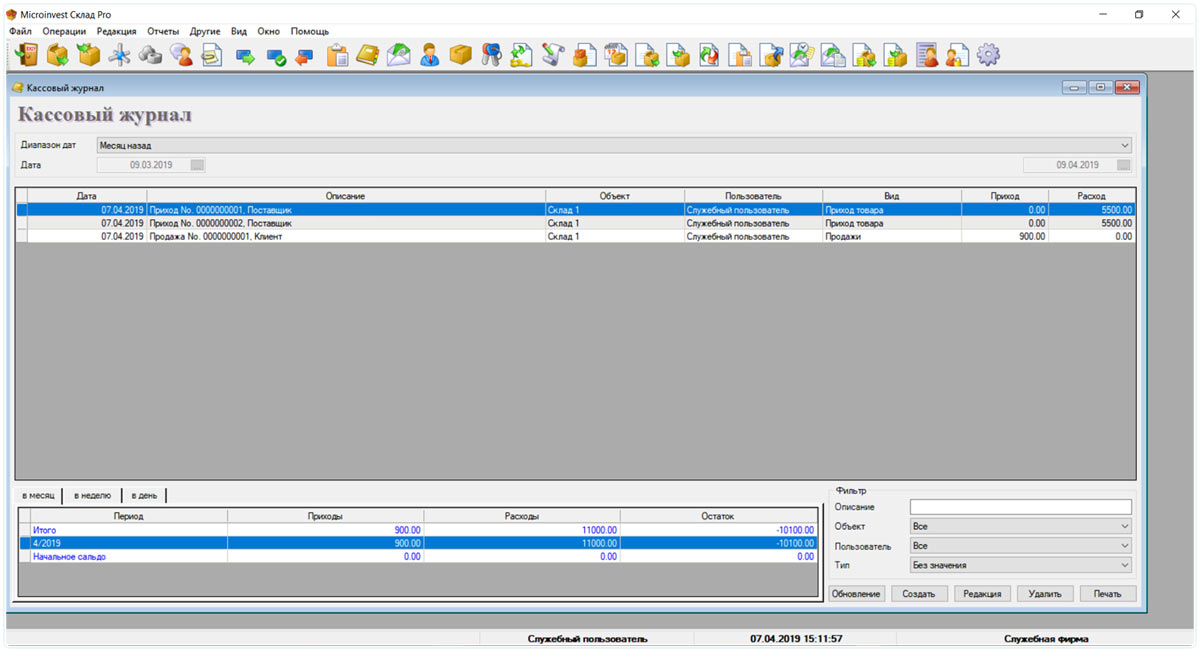Image resolution: width=1200 pixels, height=653 pixels.
Task: Open the Пользователь filter dropdown
Action: 1125,546
